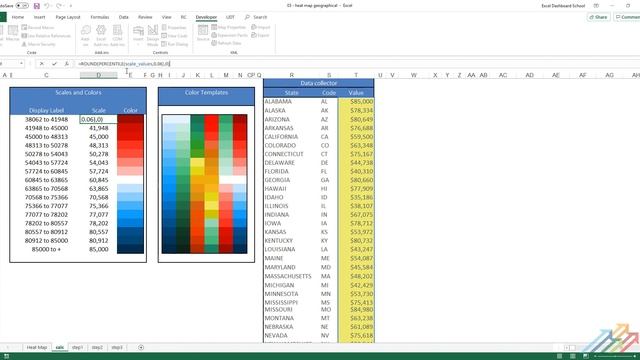The width and height of the screenshot is (640, 360).
Task: Toggle the AutoSave switch
Action: point(22,6)
